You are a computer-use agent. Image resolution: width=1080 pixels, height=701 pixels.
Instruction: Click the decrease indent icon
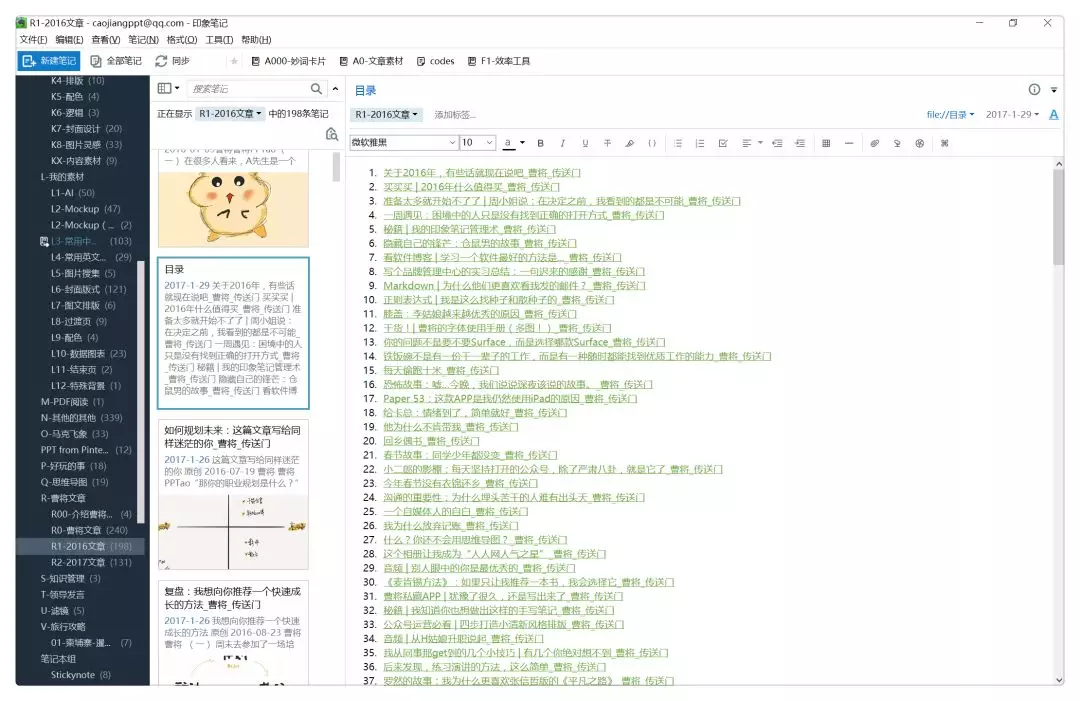(777, 143)
